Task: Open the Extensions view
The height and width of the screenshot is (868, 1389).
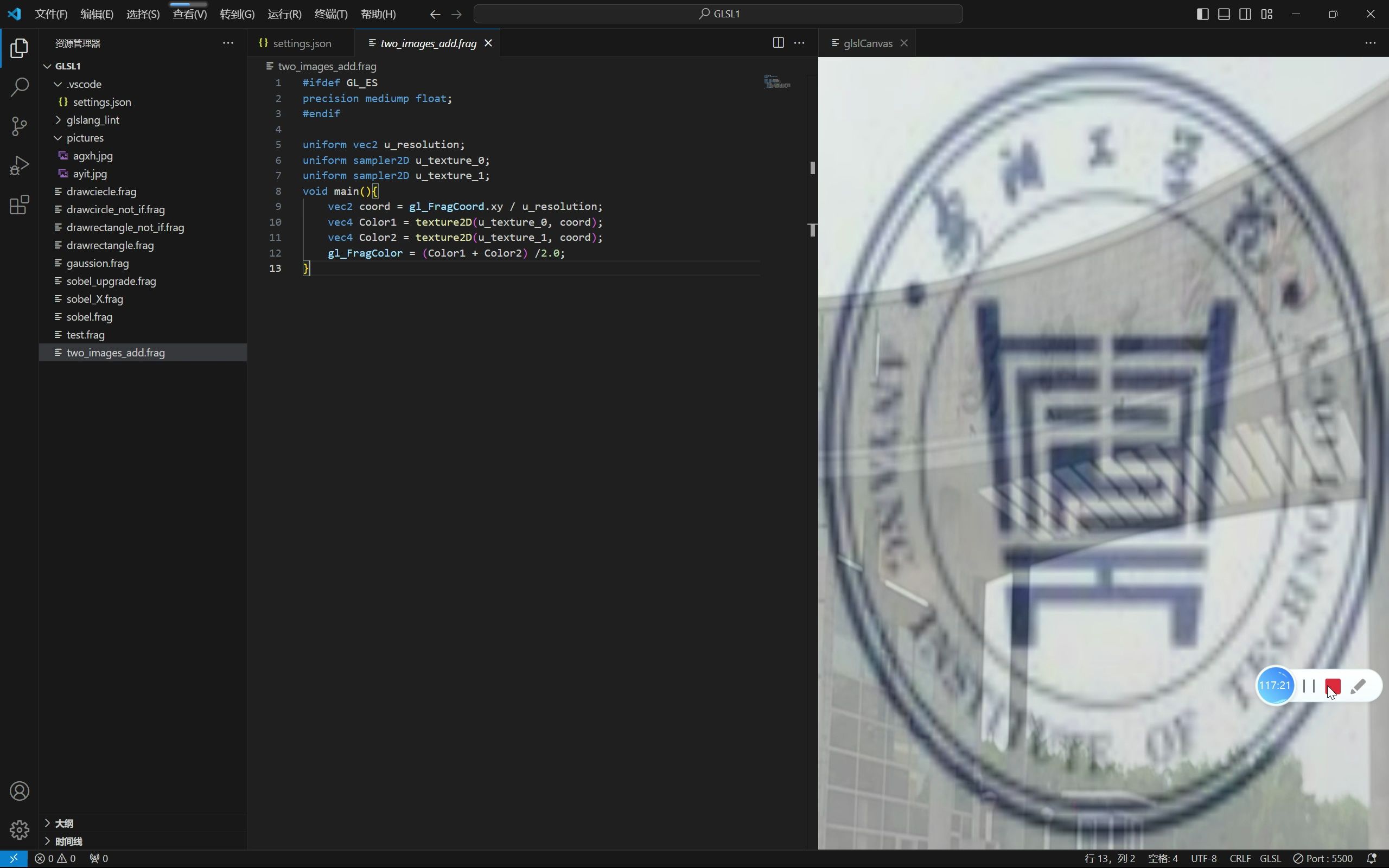Action: click(x=19, y=205)
